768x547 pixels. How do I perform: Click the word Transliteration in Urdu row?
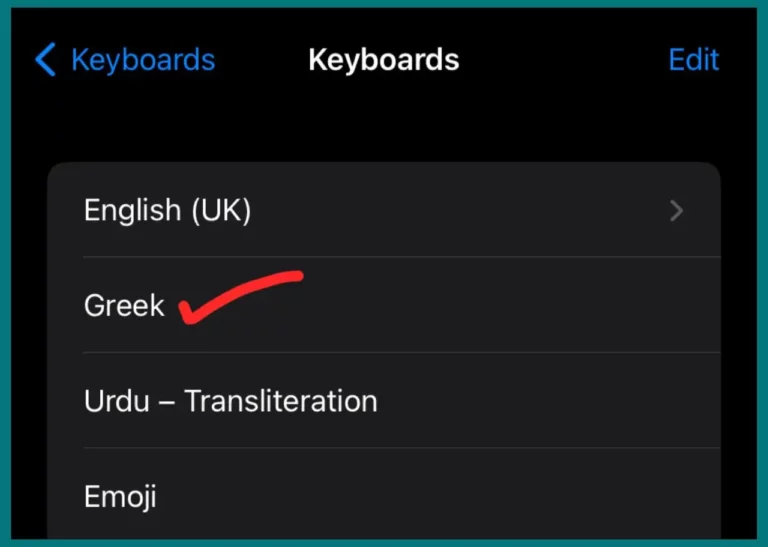tap(281, 401)
